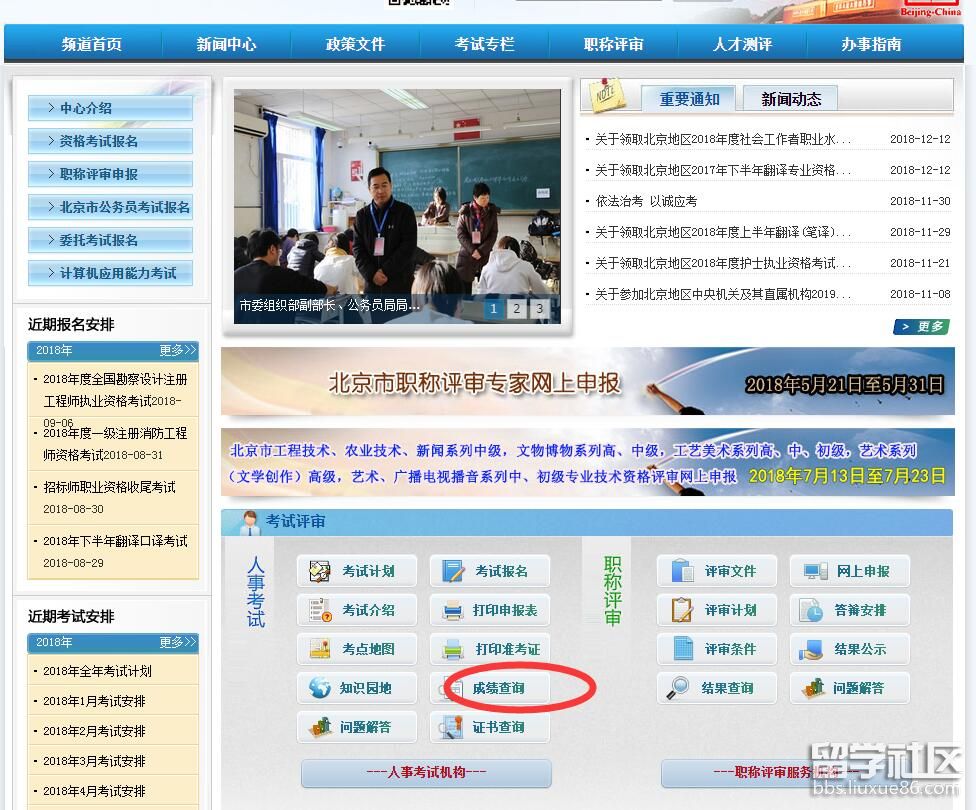The image size is (976, 810).
Task: Open the 评审计划 clipboard icon
Action: 682,610
